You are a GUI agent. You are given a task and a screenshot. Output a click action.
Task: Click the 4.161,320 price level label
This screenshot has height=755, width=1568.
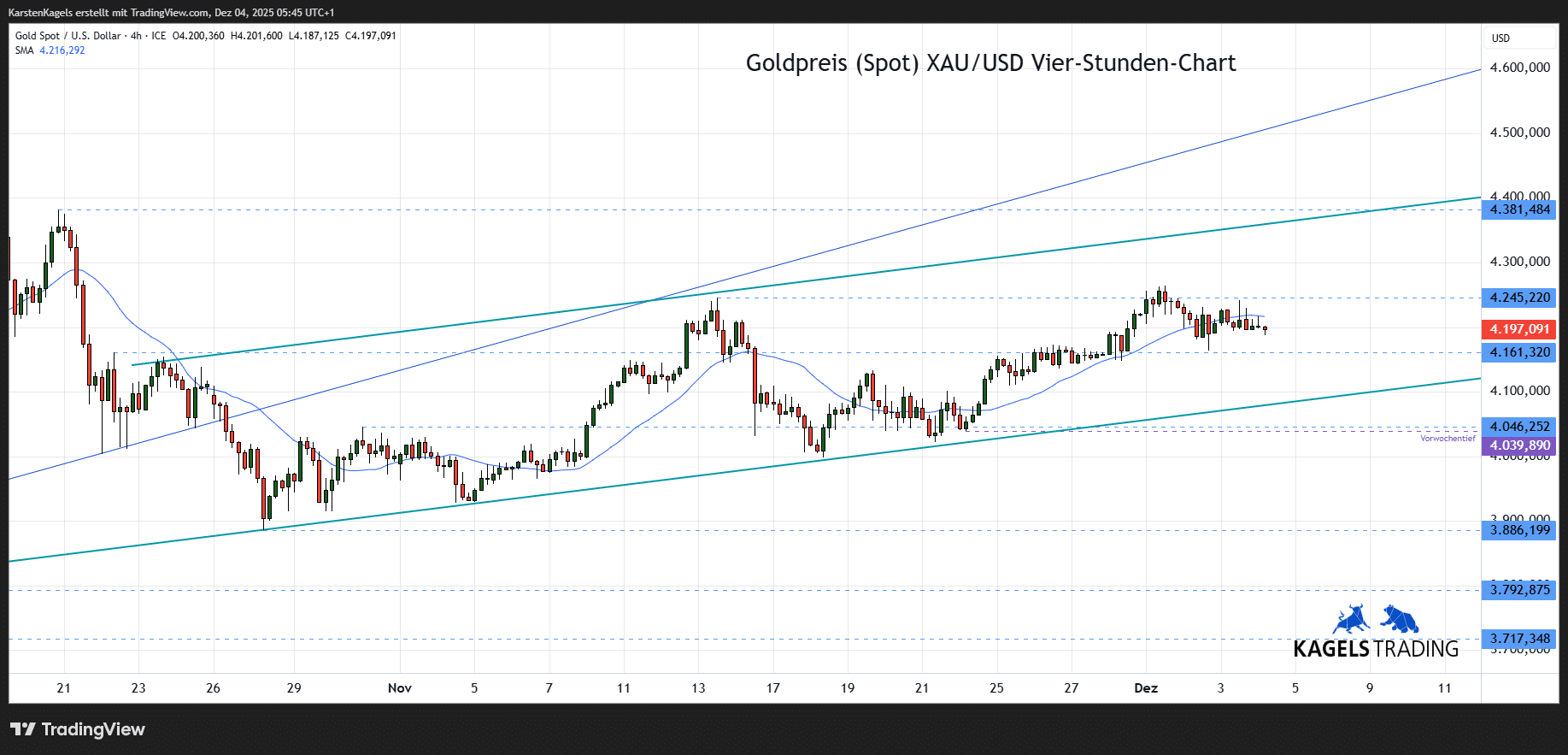click(1518, 352)
